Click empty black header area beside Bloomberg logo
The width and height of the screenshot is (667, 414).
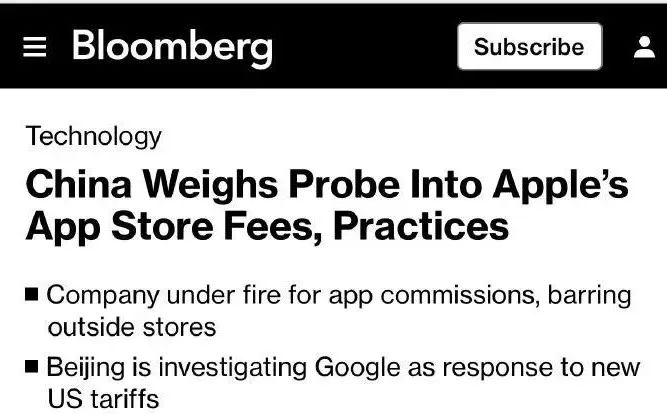click(x=360, y=47)
